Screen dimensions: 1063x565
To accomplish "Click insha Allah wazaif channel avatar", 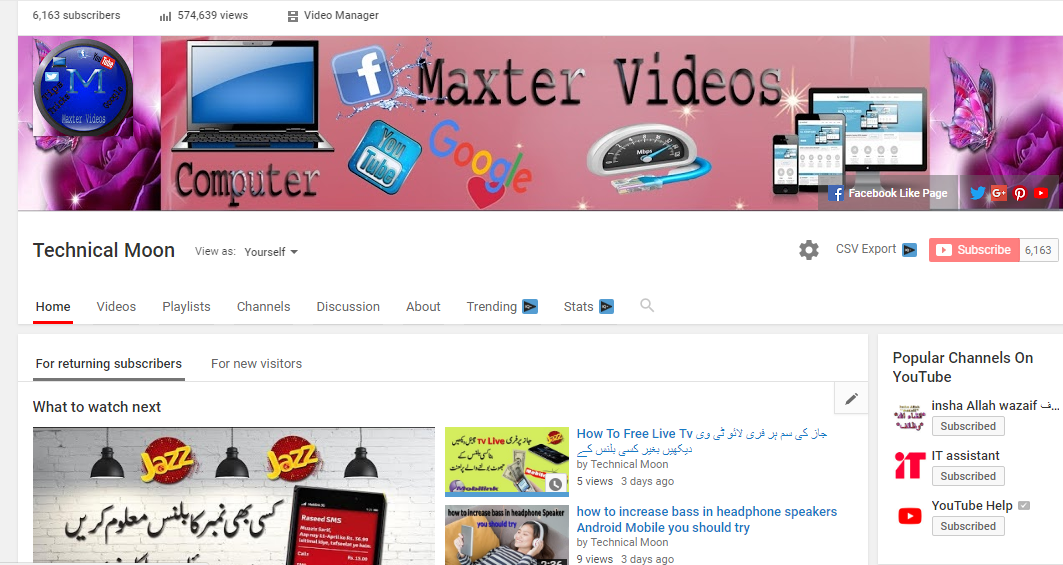I will [x=910, y=416].
